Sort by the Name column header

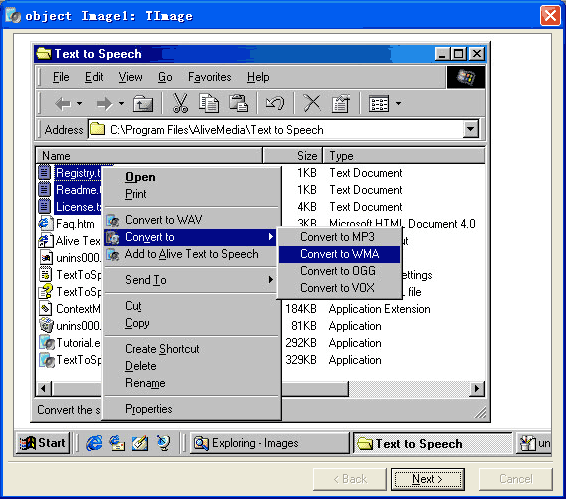click(x=149, y=156)
